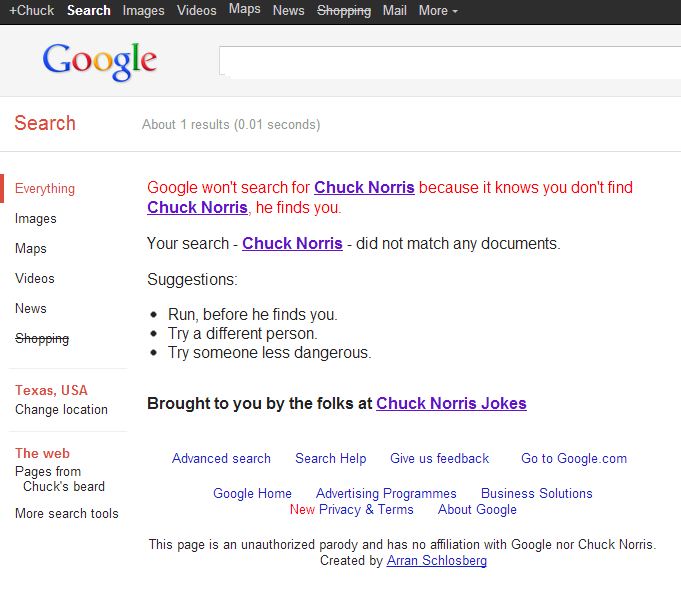
Task: Click Give us feedback link
Action: 439,458
